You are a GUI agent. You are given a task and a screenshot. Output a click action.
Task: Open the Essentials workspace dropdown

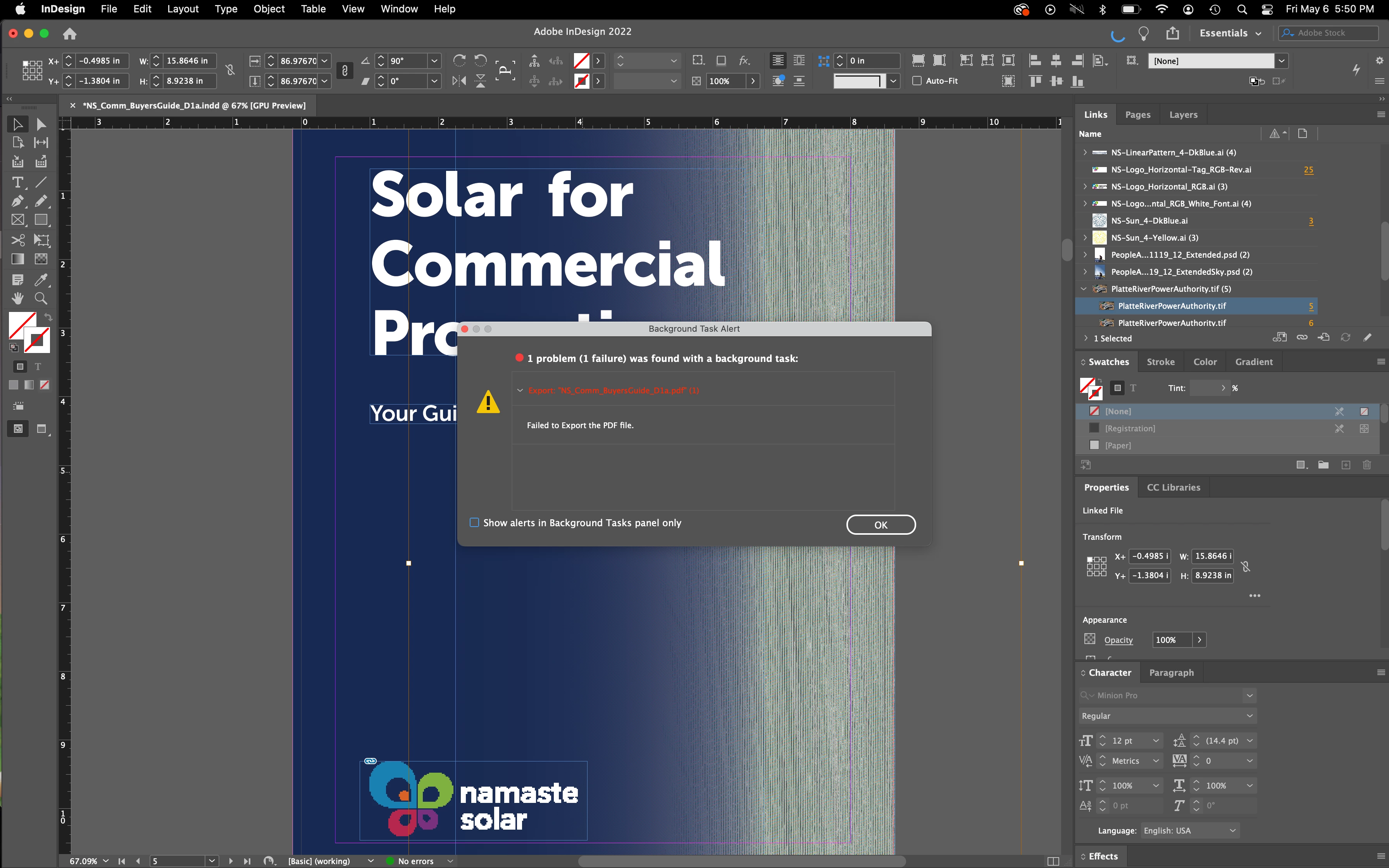(1230, 33)
